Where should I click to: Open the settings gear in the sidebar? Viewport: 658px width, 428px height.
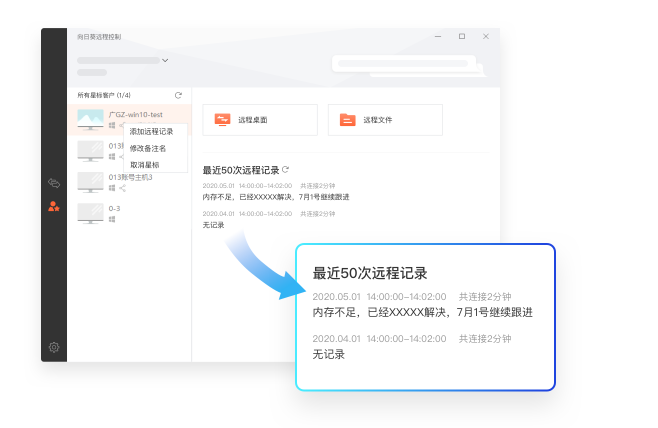click(x=54, y=347)
